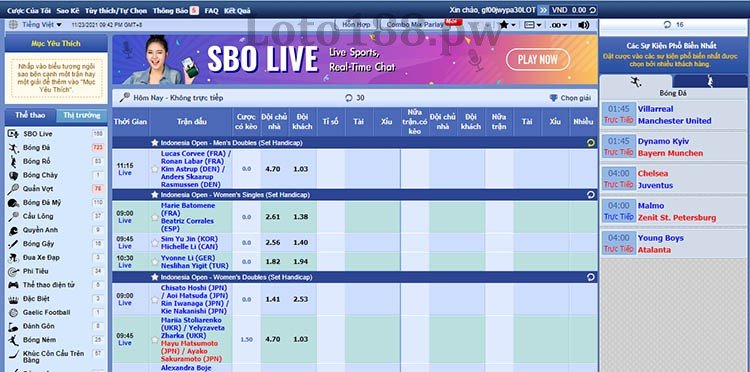Expand the Chọn giải league filter
The image size is (750, 372).
[570, 98]
